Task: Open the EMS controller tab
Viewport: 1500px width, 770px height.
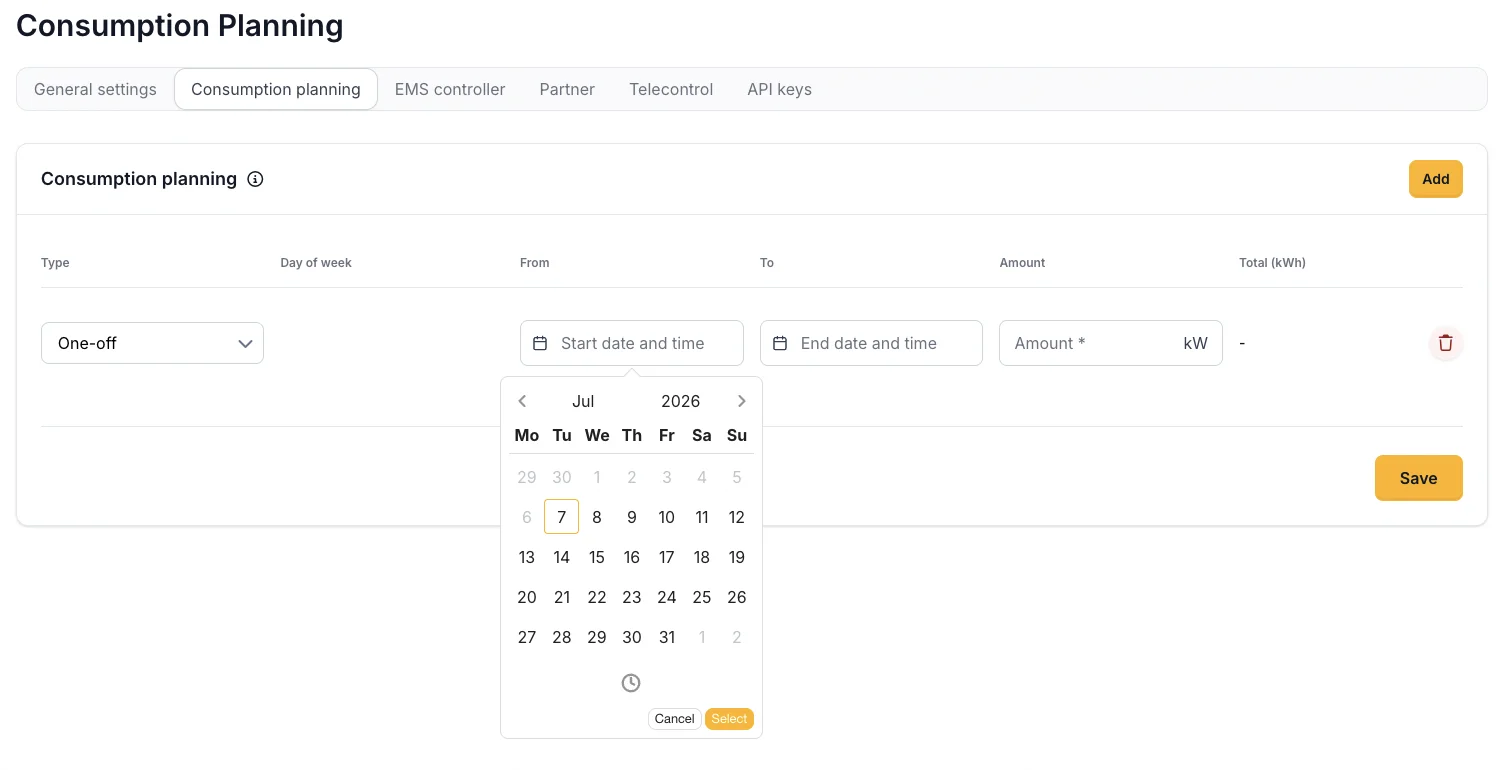Action: click(x=450, y=89)
